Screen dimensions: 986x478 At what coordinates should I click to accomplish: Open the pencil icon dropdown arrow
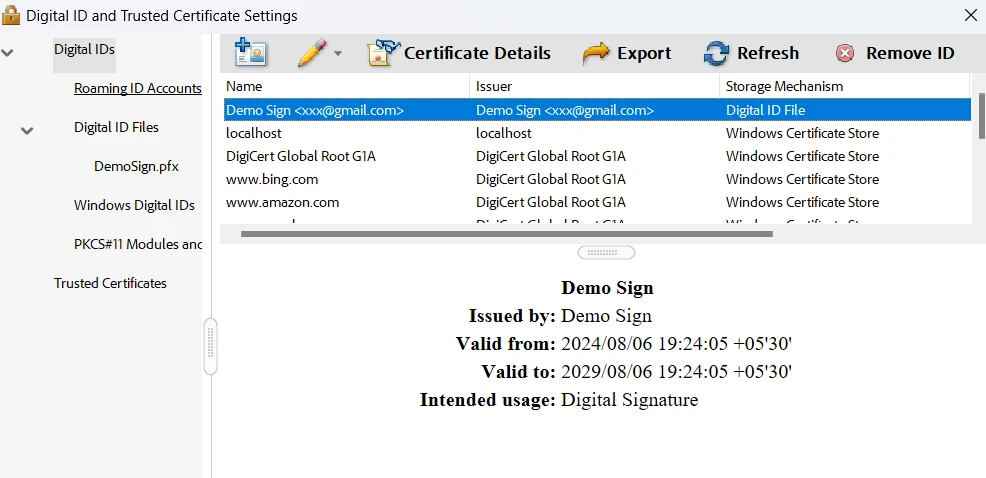(x=338, y=54)
